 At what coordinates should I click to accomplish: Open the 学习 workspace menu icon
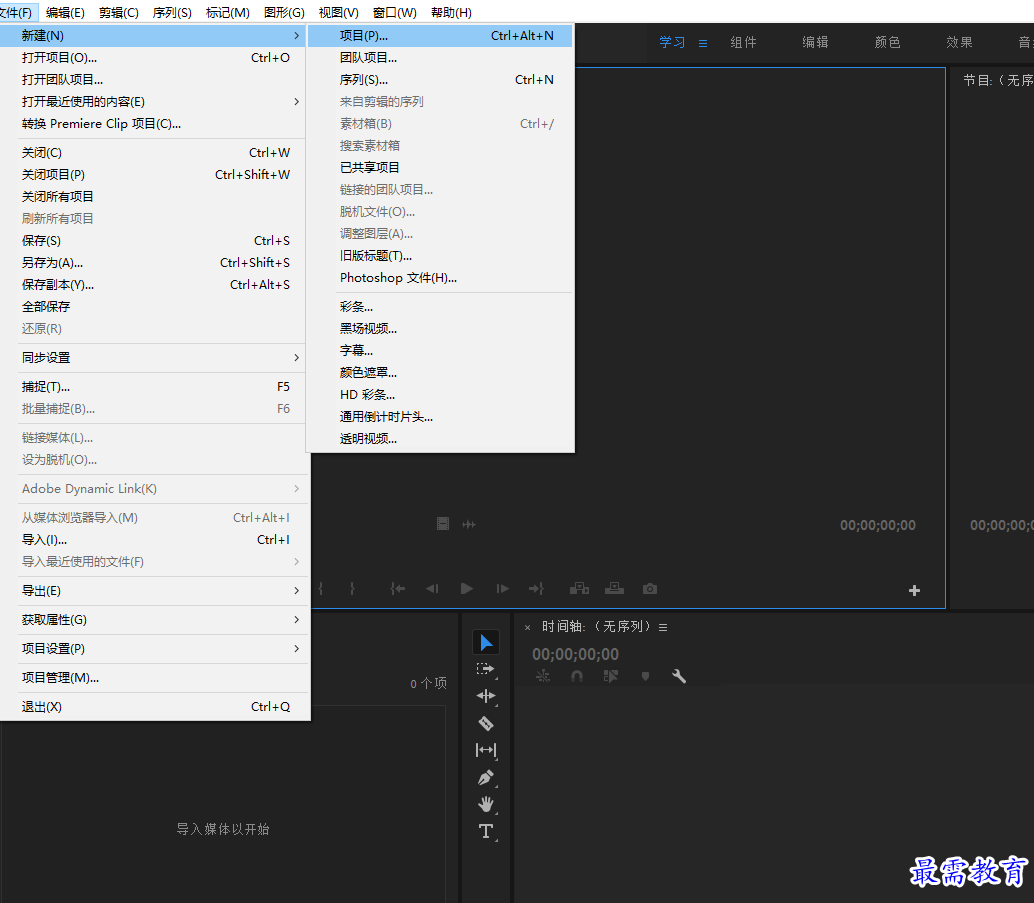[703, 44]
